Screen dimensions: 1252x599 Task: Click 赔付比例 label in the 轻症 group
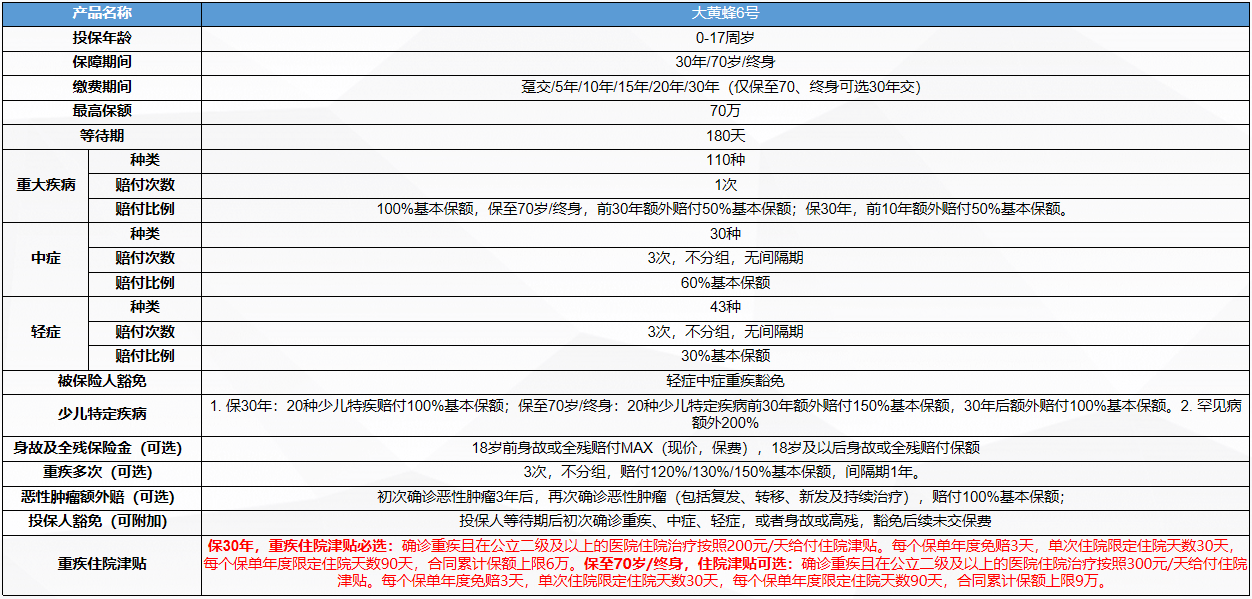(145, 356)
